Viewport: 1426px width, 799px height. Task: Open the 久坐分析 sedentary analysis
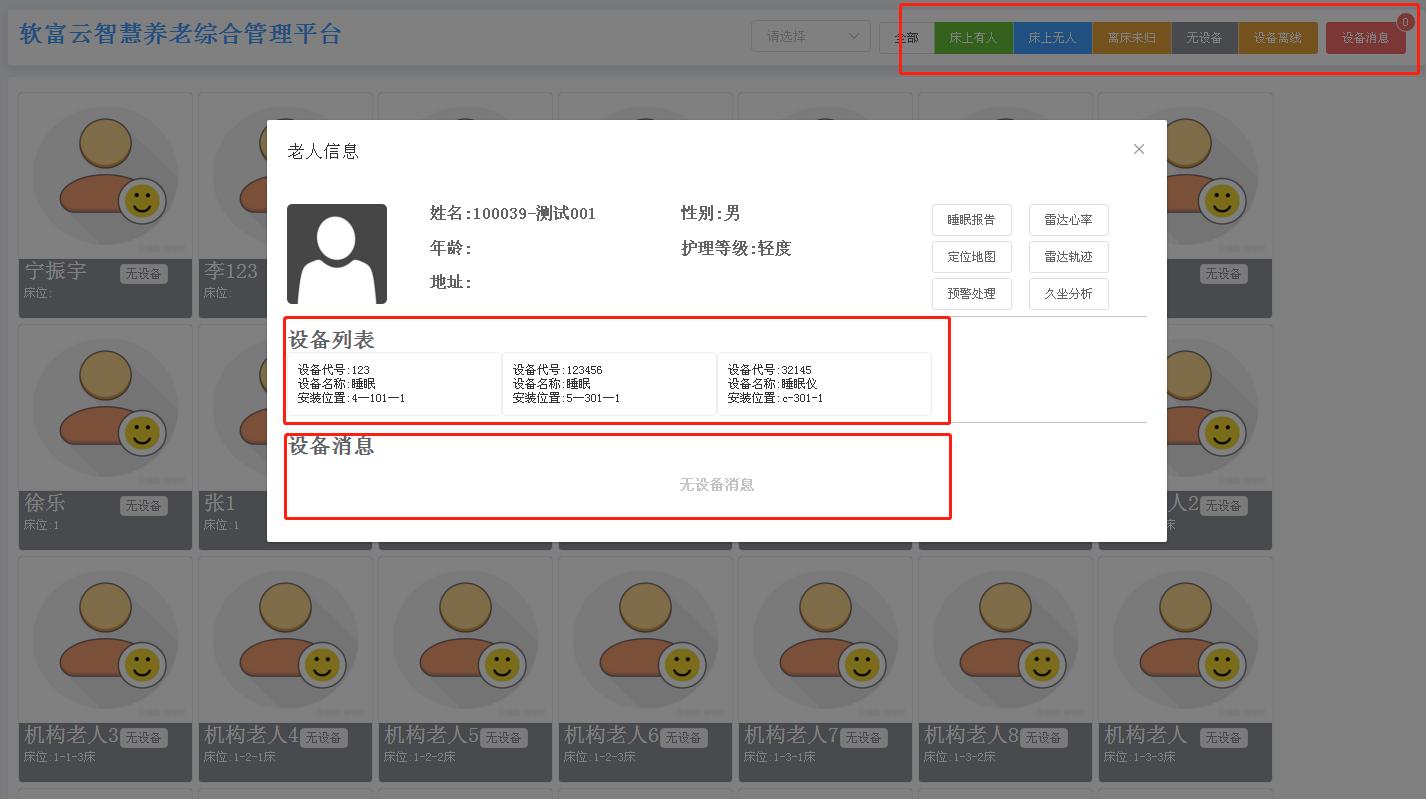(1068, 293)
